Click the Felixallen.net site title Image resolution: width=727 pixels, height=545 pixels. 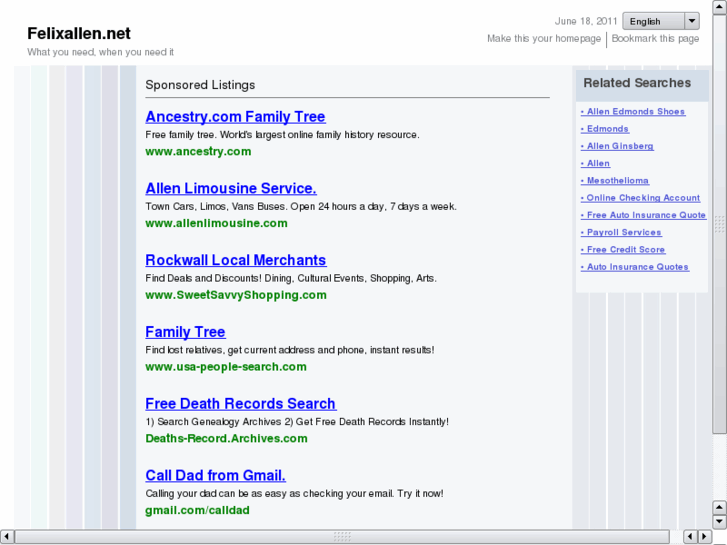pyautogui.click(x=79, y=33)
